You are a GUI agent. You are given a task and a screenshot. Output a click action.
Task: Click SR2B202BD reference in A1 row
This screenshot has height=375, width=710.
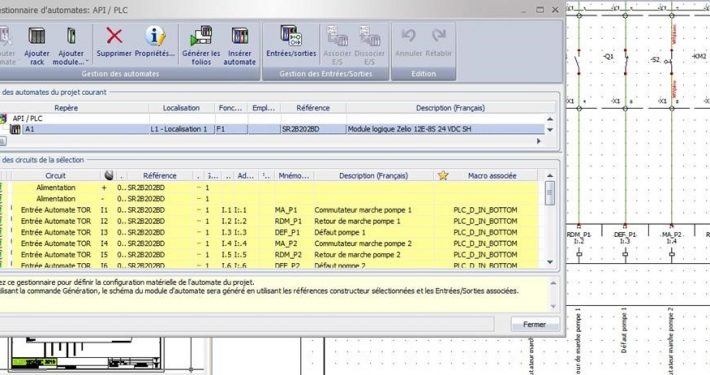[x=301, y=129]
